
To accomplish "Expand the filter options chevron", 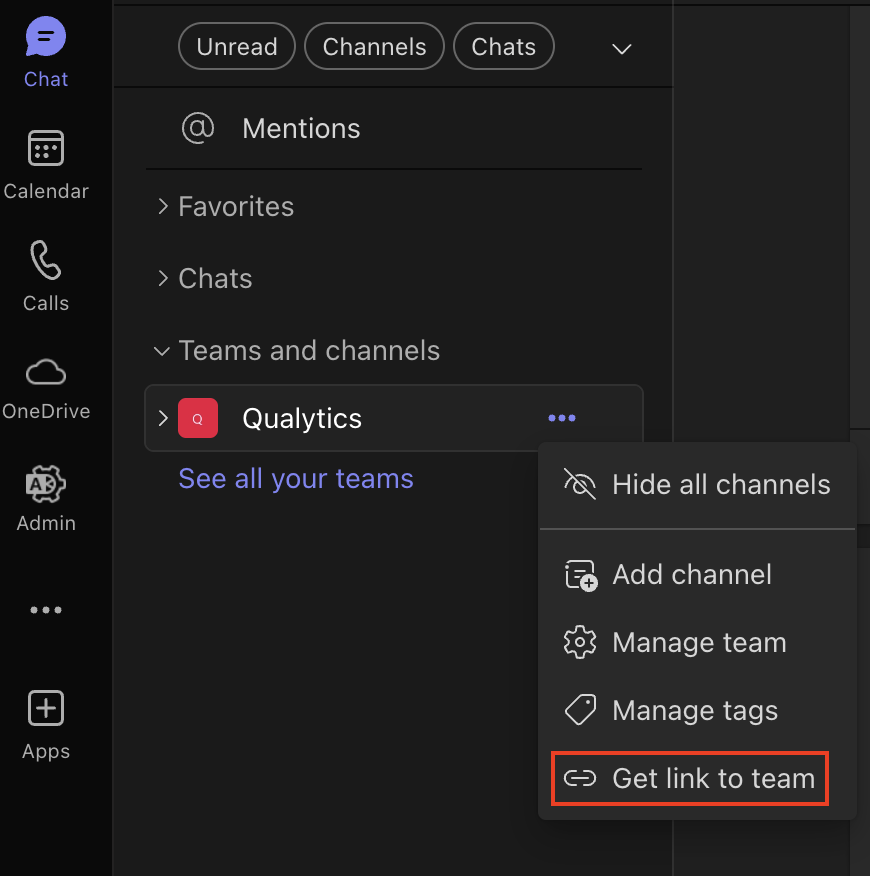I will tap(621, 49).
